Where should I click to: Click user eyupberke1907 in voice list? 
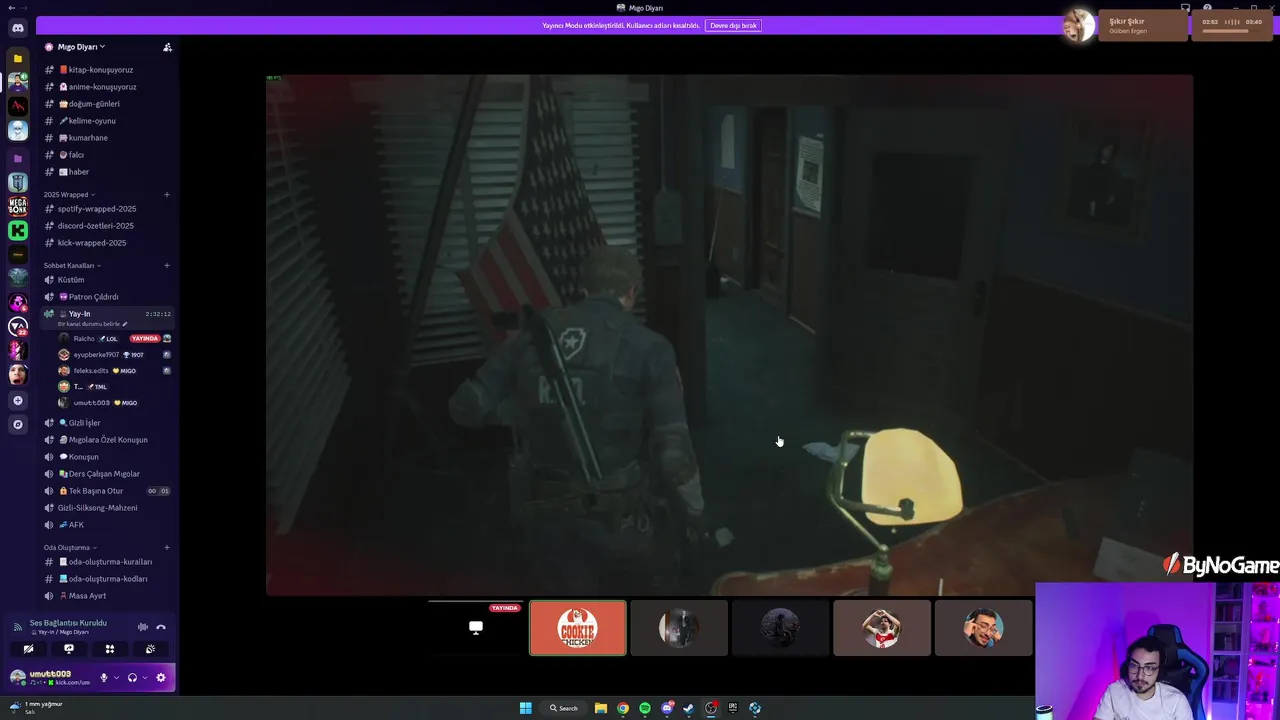[96, 355]
